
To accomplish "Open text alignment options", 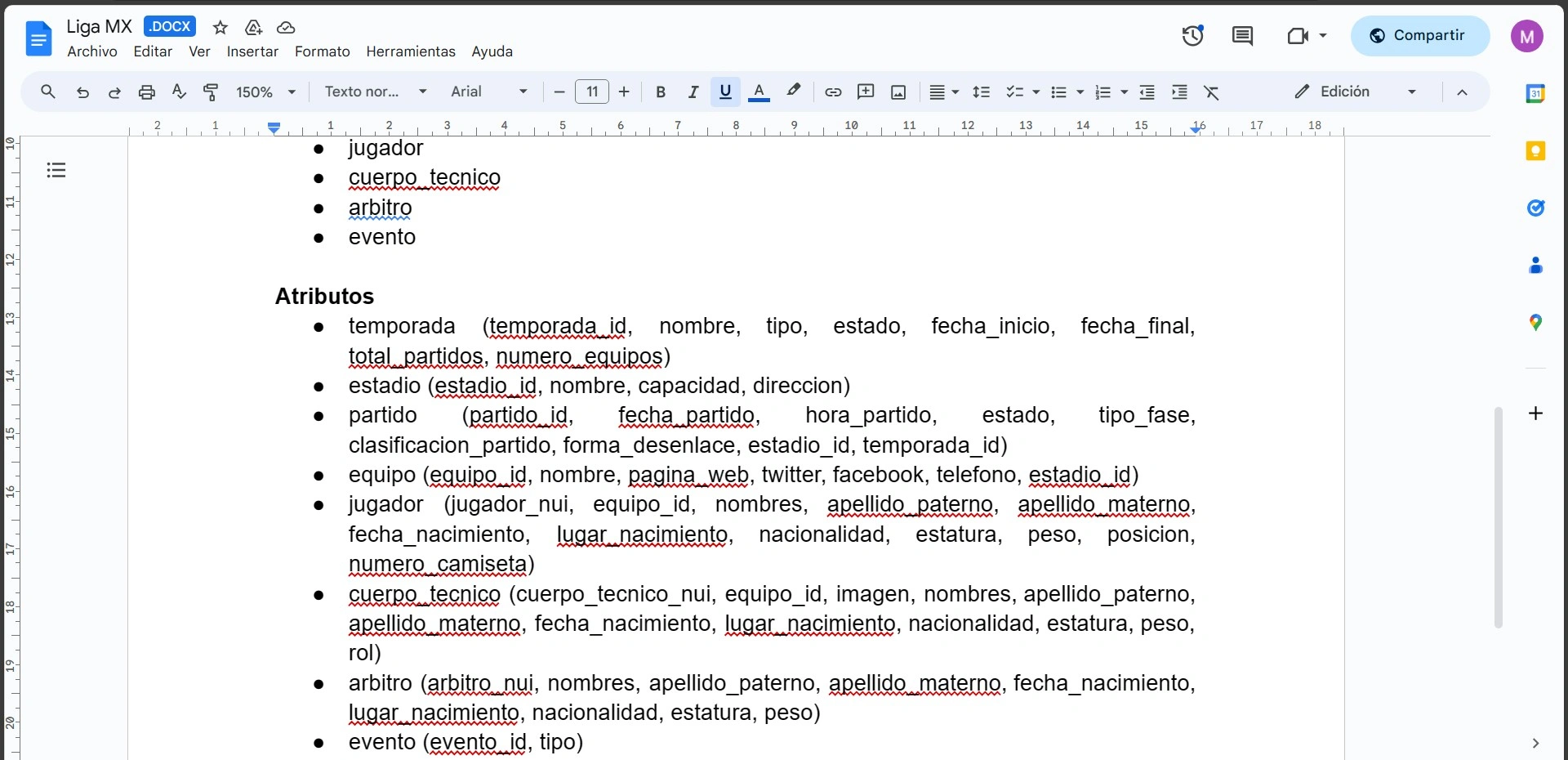I will pos(943,92).
